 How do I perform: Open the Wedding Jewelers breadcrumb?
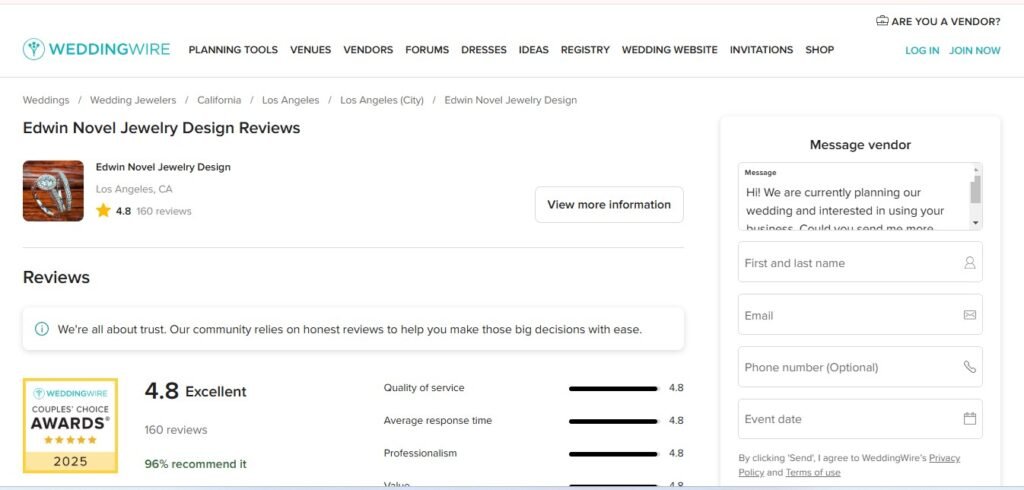click(x=133, y=100)
